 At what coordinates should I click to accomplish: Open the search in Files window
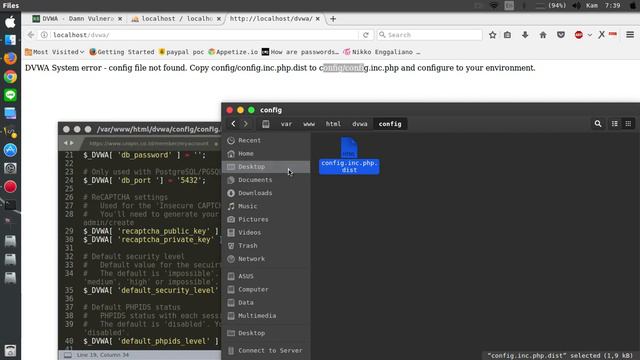click(x=598, y=124)
